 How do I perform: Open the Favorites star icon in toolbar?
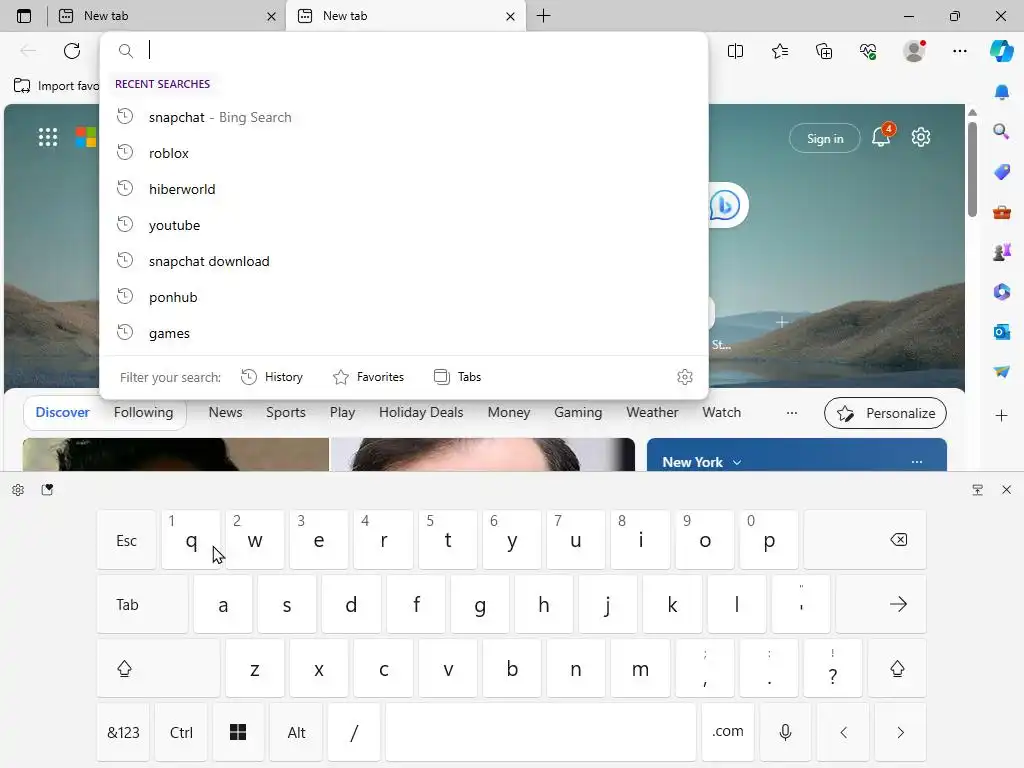click(780, 51)
